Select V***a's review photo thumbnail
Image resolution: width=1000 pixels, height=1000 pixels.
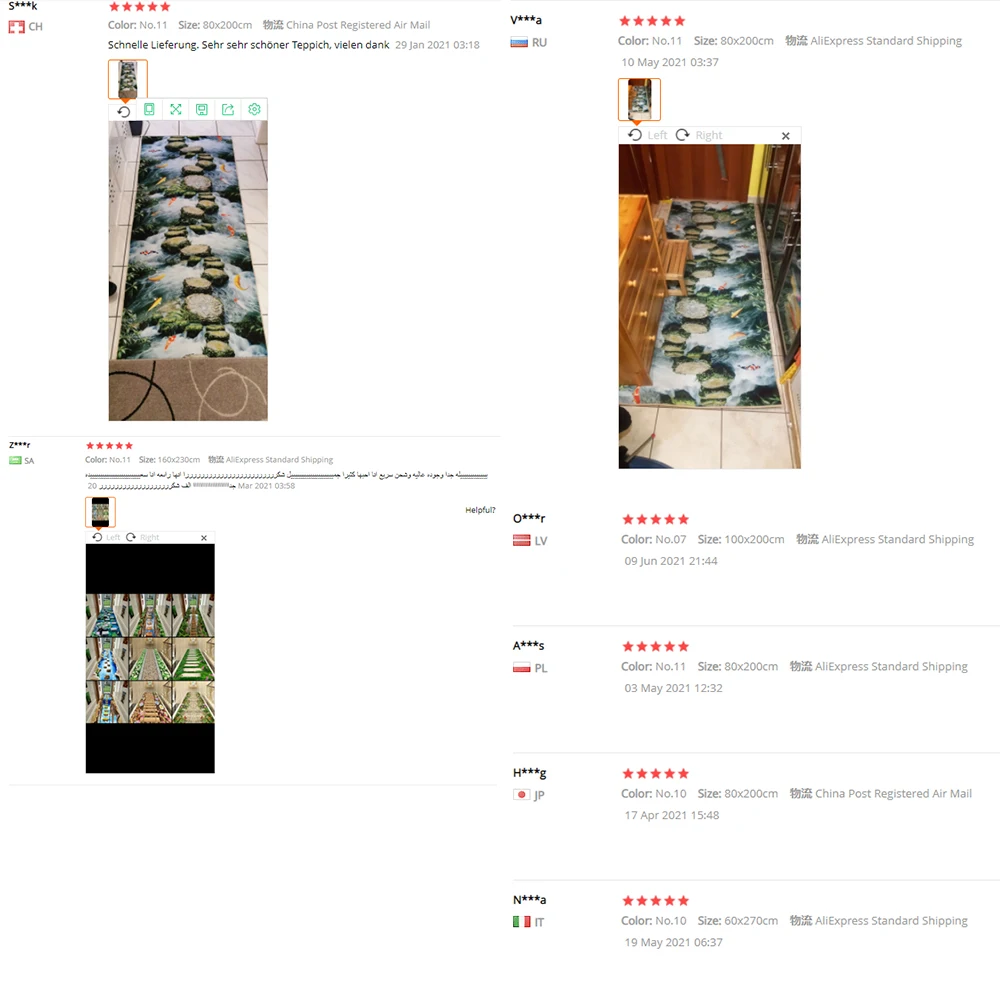639,99
